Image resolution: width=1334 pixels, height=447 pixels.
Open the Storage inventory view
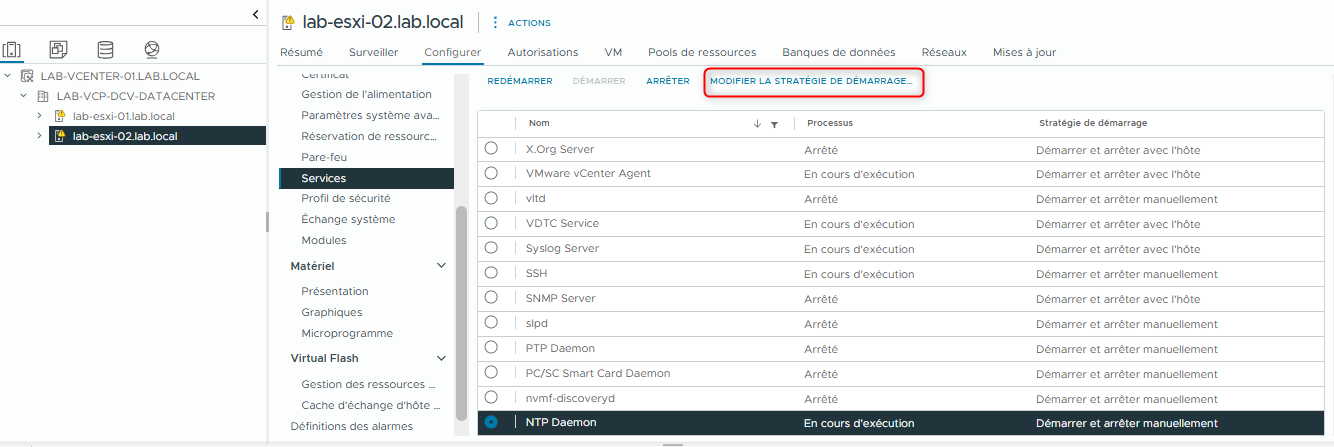point(105,49)
